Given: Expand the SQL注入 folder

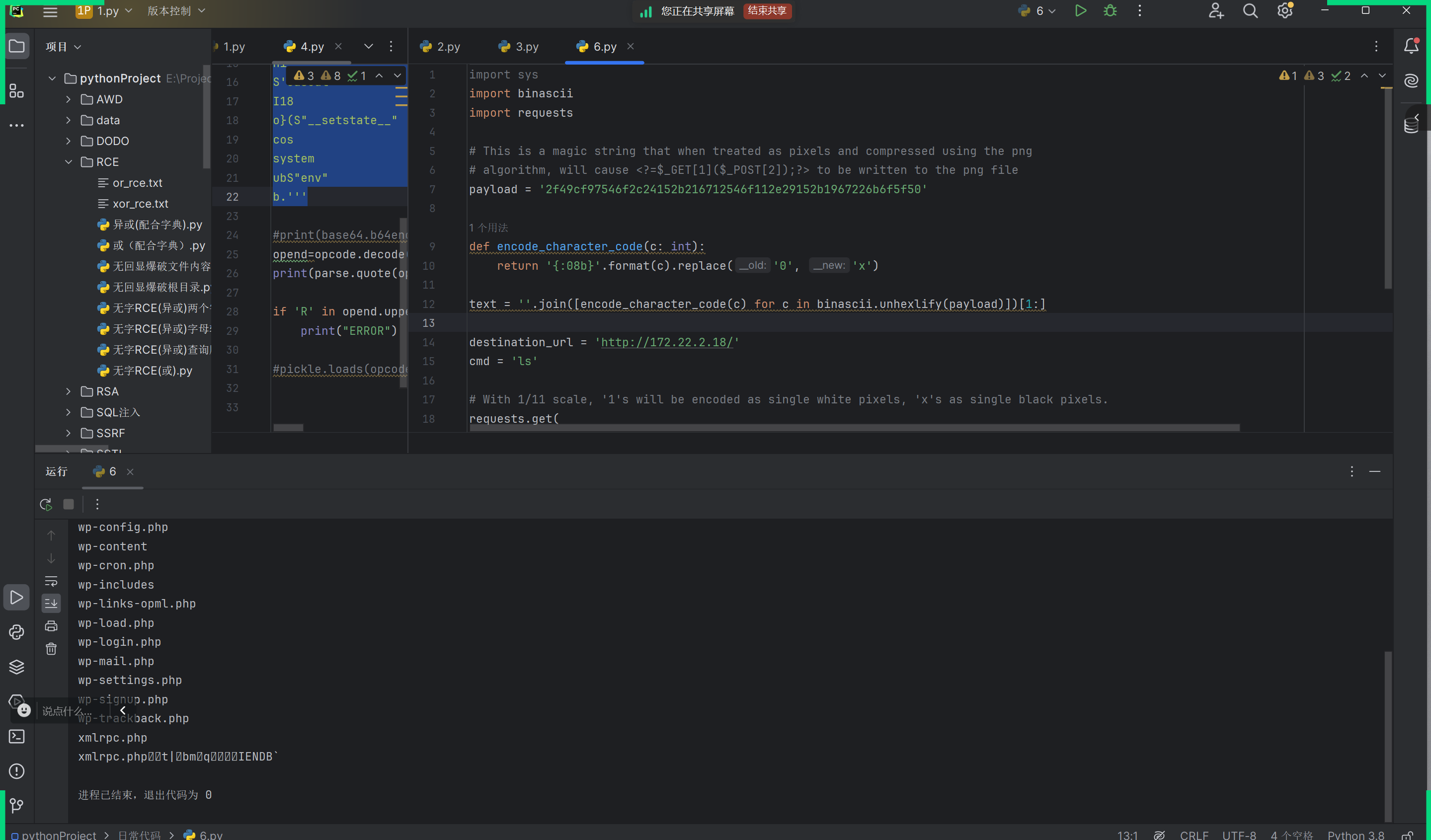Looking at the screenshot, I should pyautogui.click(x=68, y=412).
